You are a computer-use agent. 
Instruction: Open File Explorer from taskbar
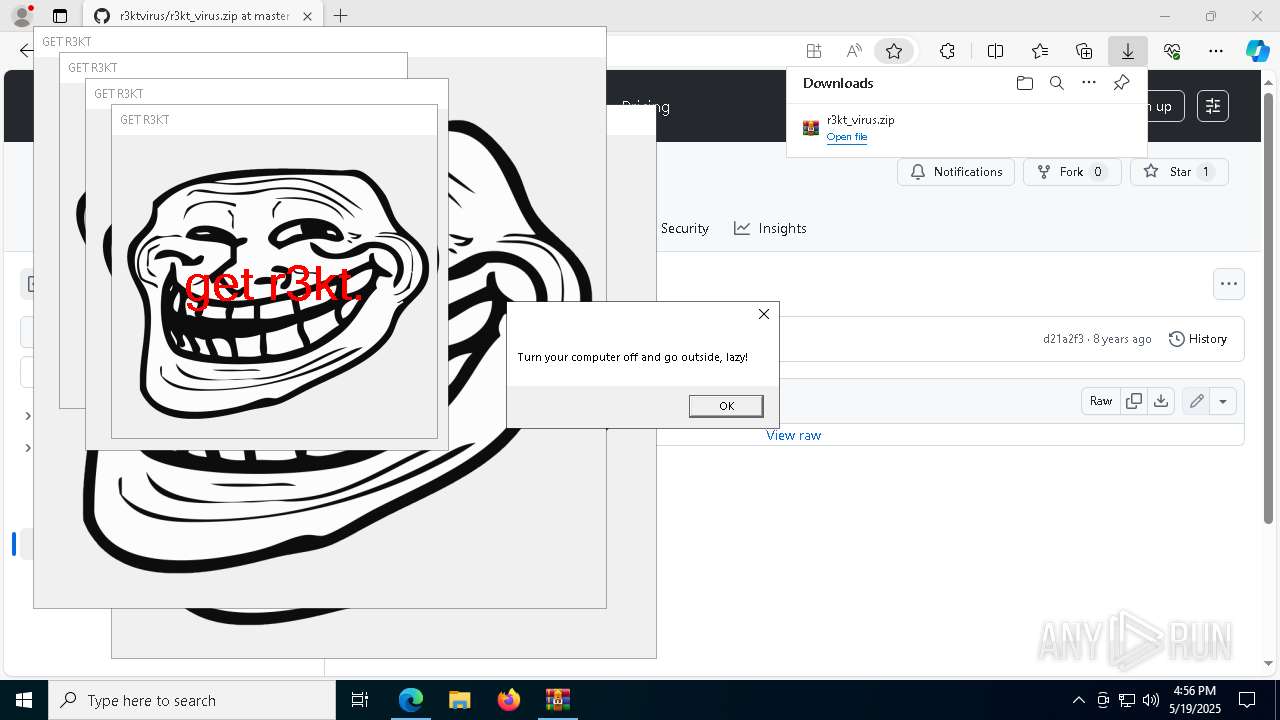coord(459,700)
